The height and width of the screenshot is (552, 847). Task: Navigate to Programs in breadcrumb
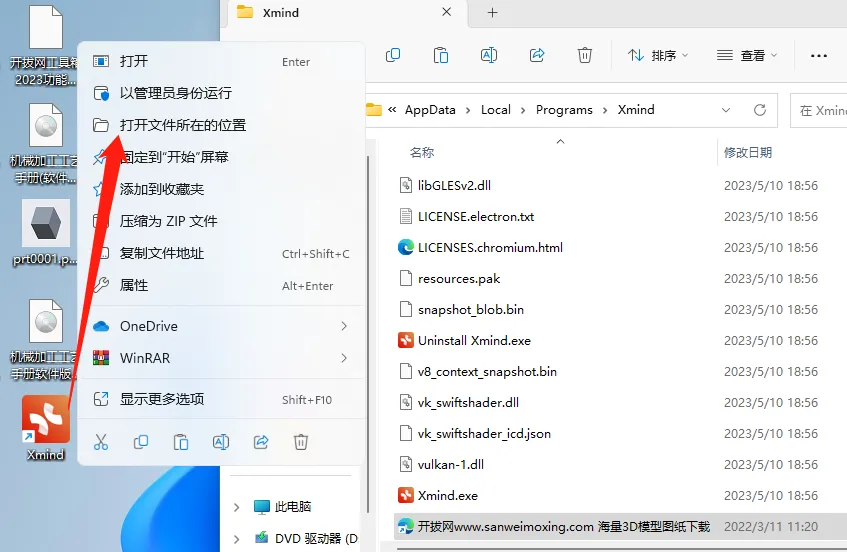564,110
